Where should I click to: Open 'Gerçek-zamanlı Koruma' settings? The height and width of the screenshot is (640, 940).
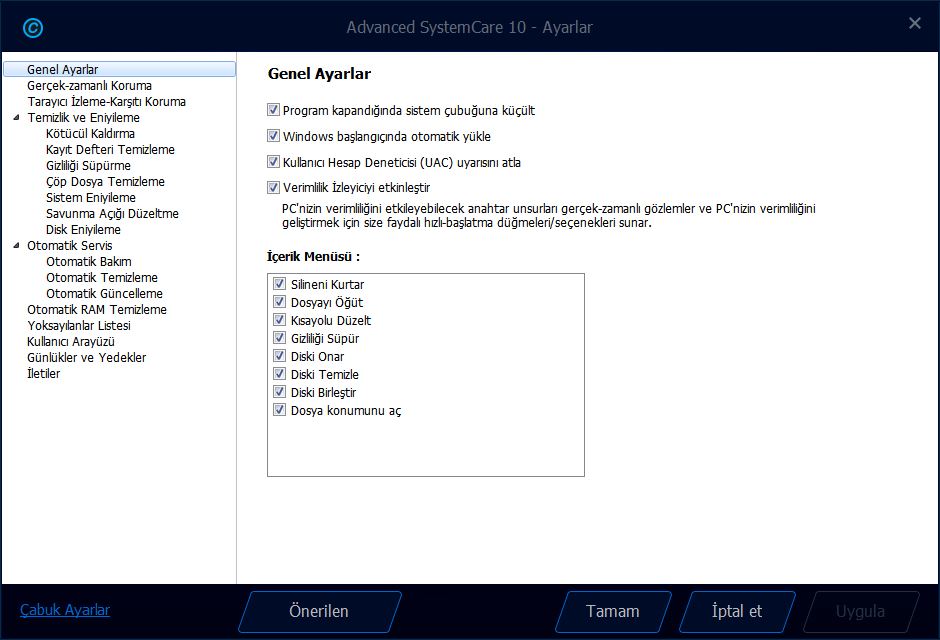click(89, 86)
